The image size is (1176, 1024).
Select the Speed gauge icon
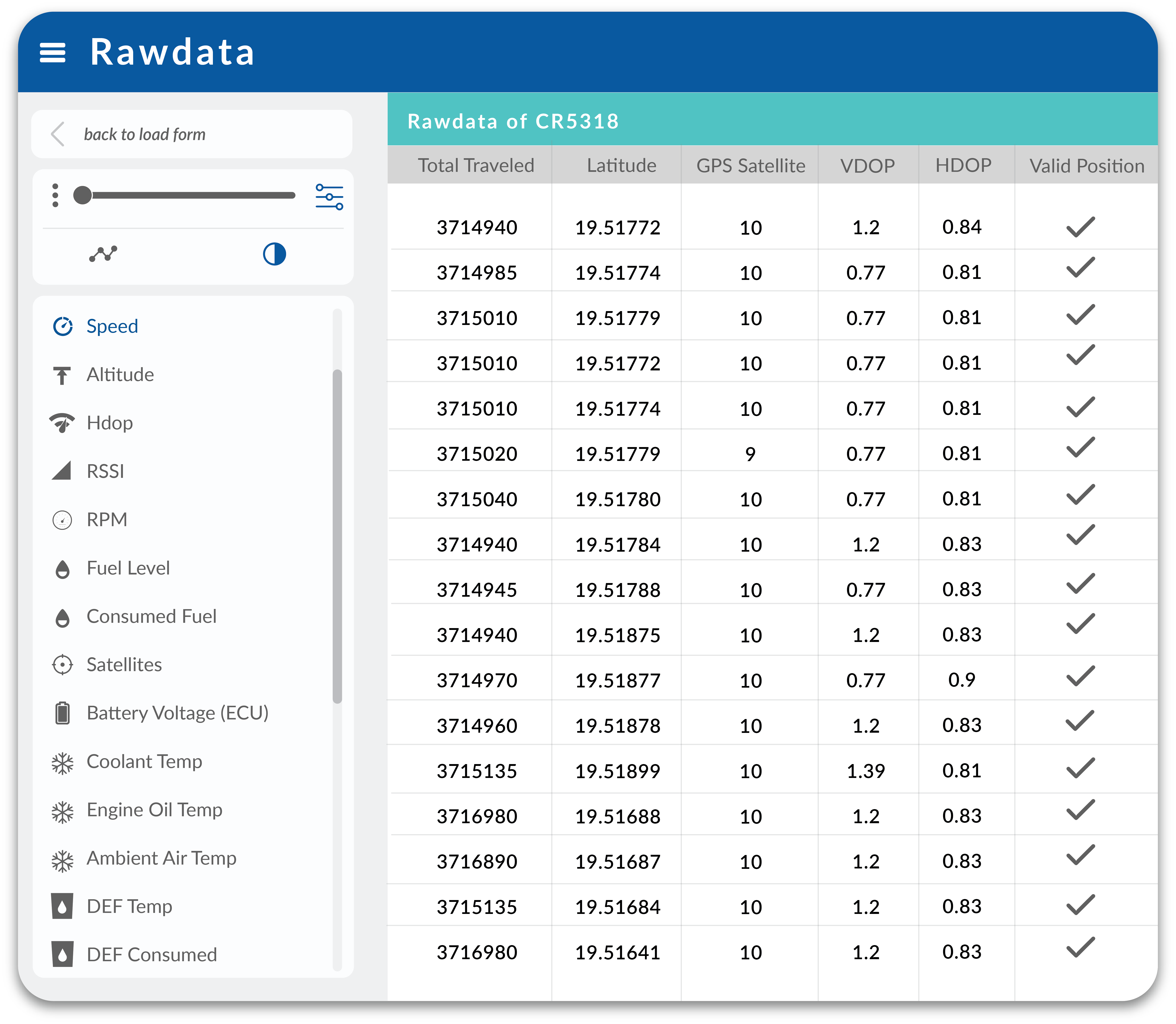[63, 326]
